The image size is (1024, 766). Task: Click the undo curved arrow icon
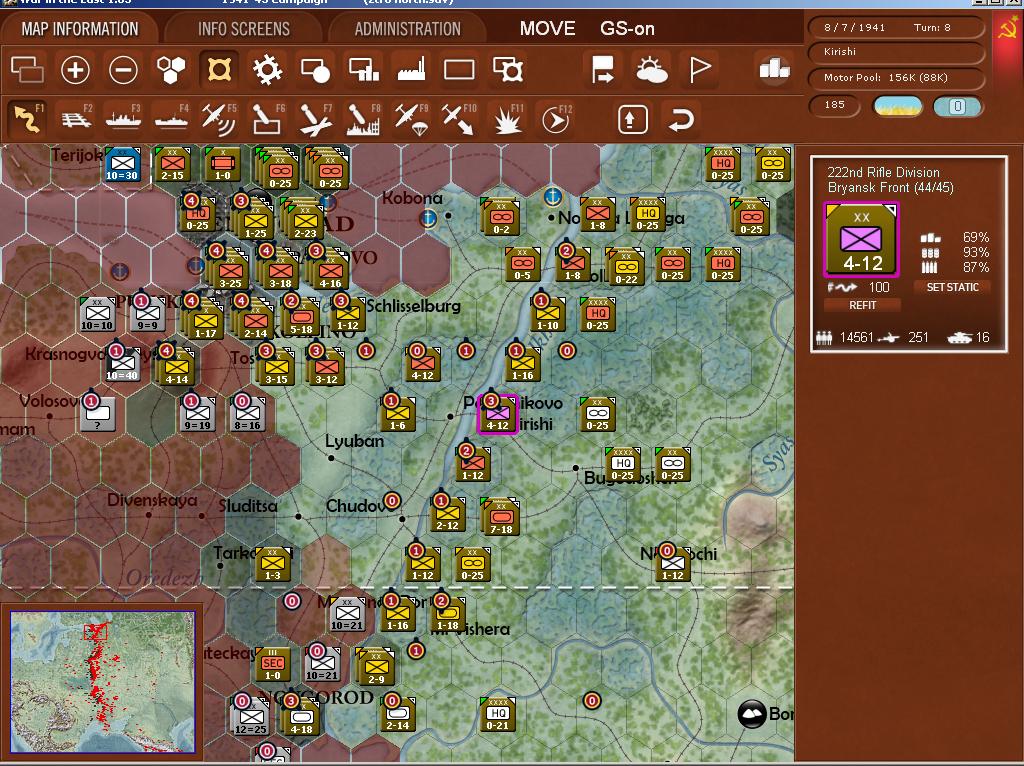[680, 120]
